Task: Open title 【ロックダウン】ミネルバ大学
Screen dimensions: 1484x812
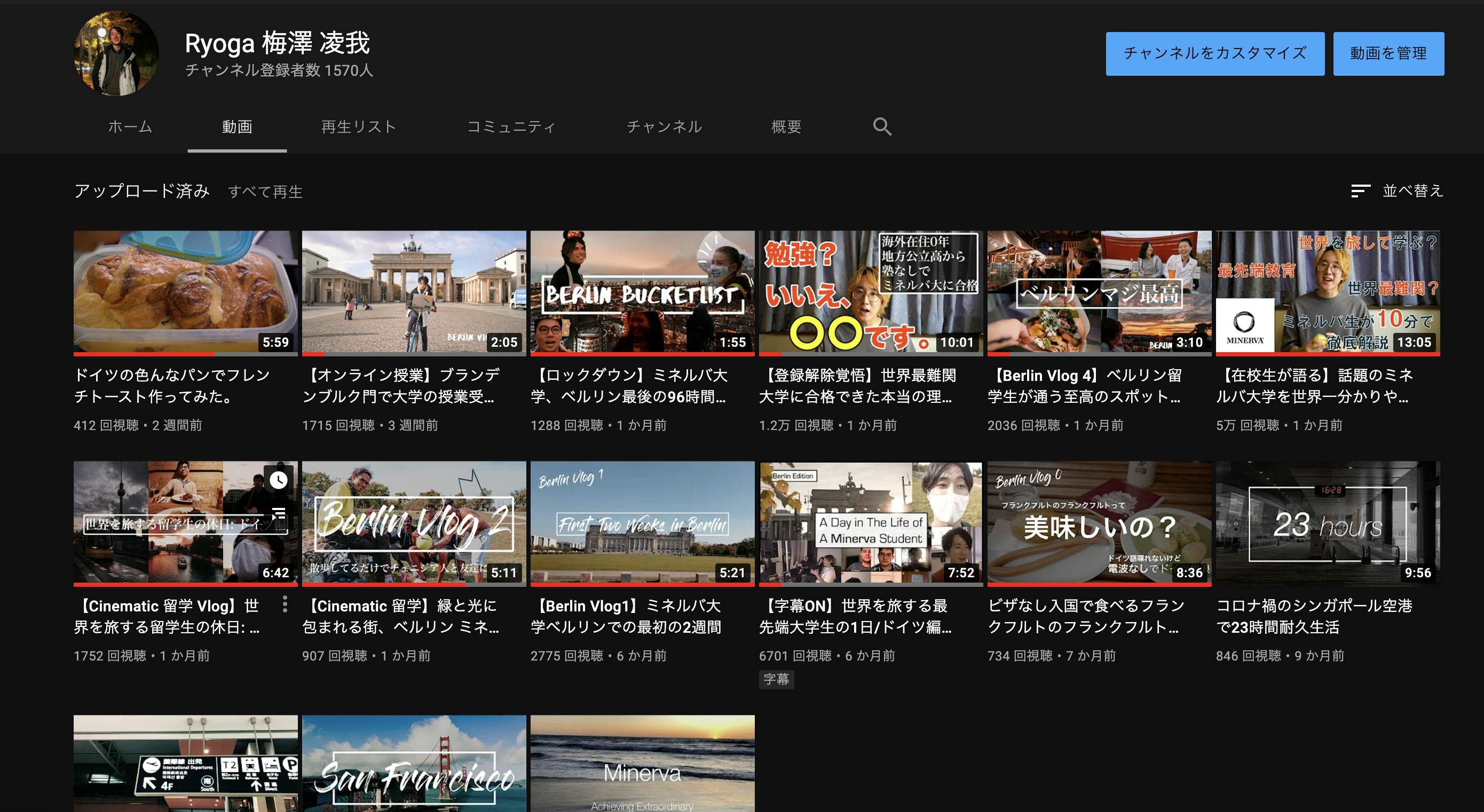Action: click(x=629, y=386)
